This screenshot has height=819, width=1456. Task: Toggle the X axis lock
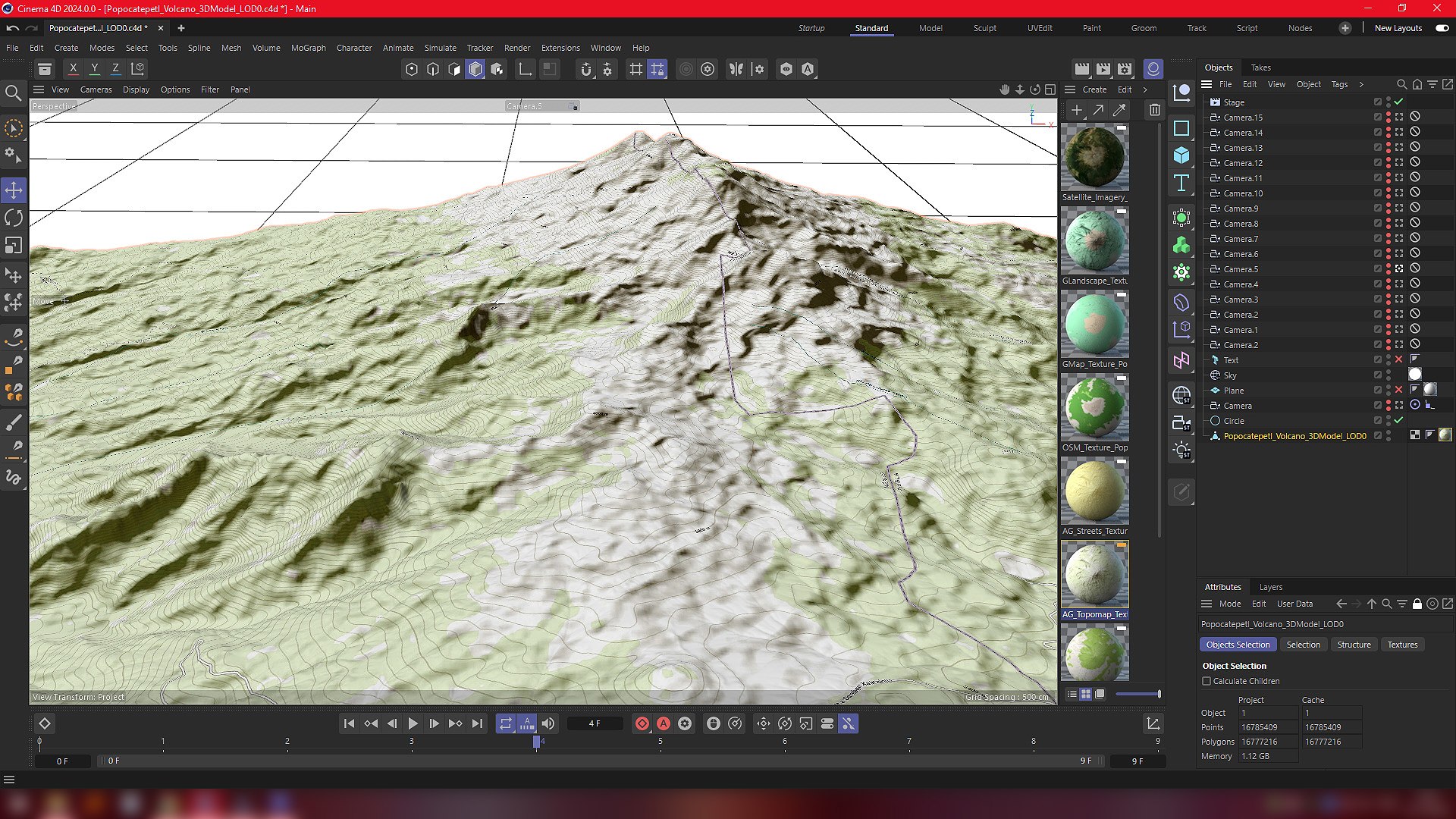tap(74, 69)
